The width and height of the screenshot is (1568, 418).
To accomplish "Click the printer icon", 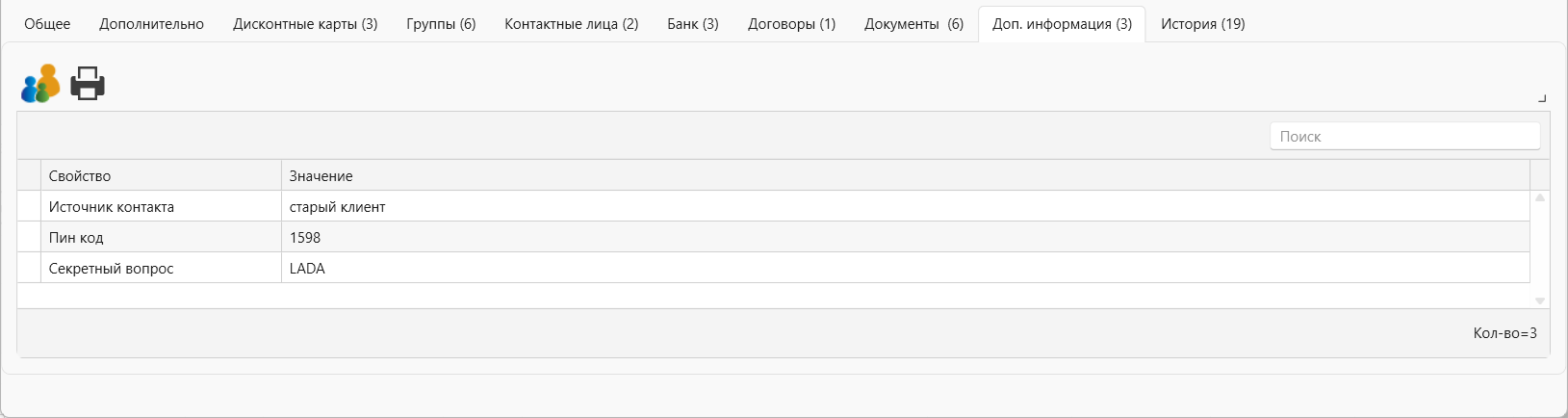I will (x=88, y=84).
